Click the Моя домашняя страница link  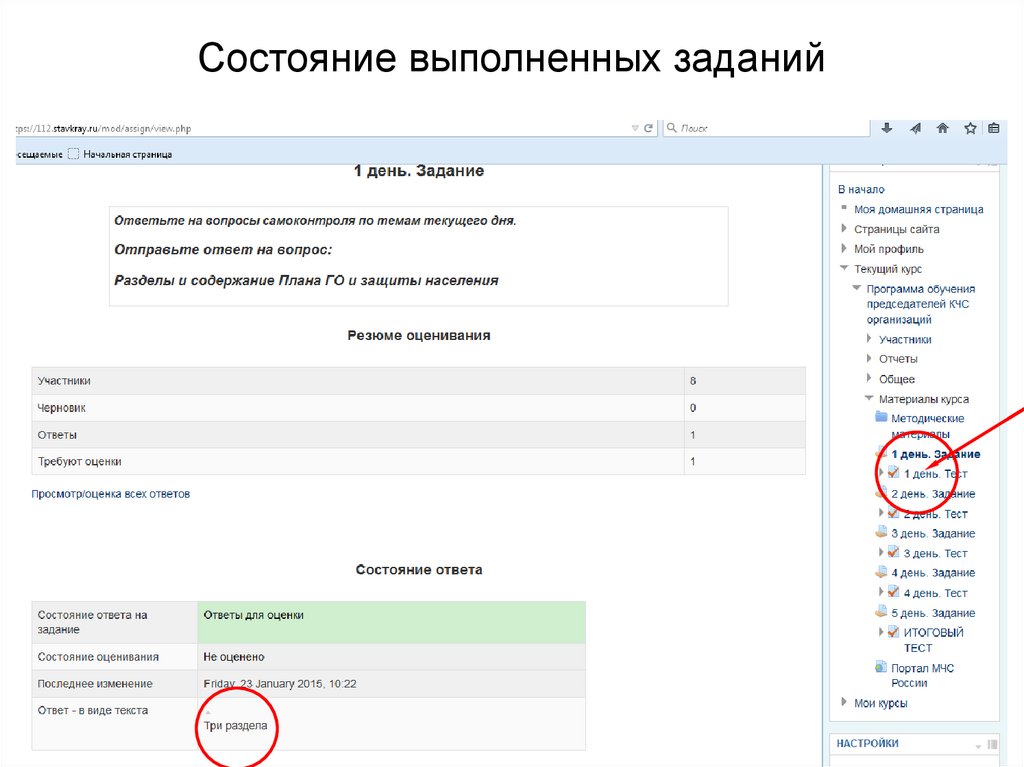click(x=916, y=208)
